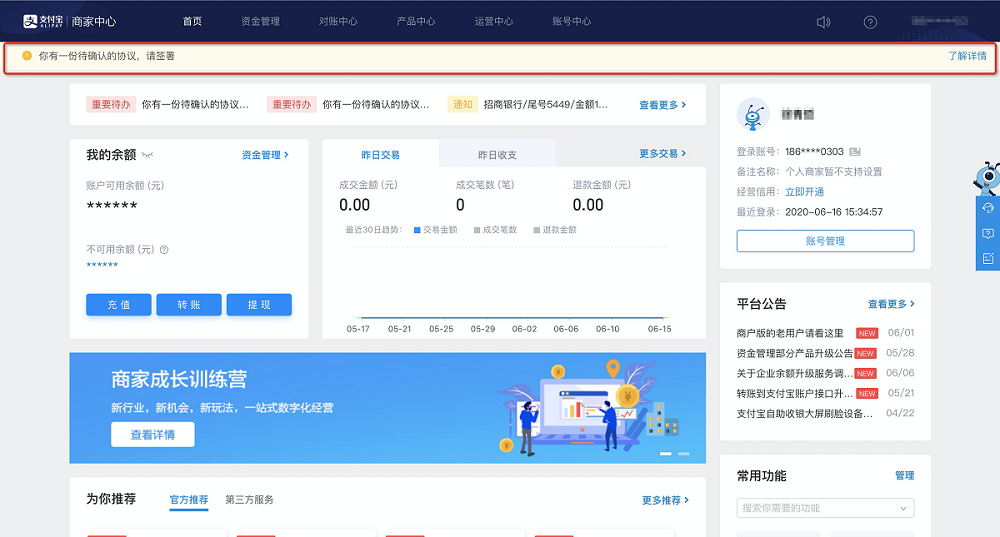1000x537 pixels.
Task: Switch to the 昨日收支 tab
Action: click(497, 154)
